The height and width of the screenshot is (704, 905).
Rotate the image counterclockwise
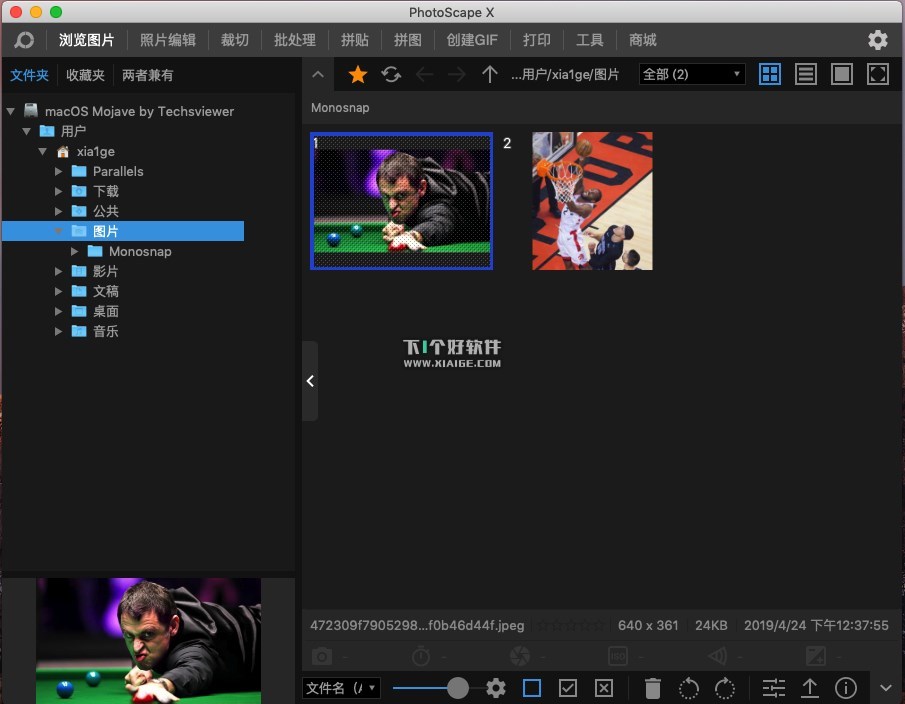[689, 688]
